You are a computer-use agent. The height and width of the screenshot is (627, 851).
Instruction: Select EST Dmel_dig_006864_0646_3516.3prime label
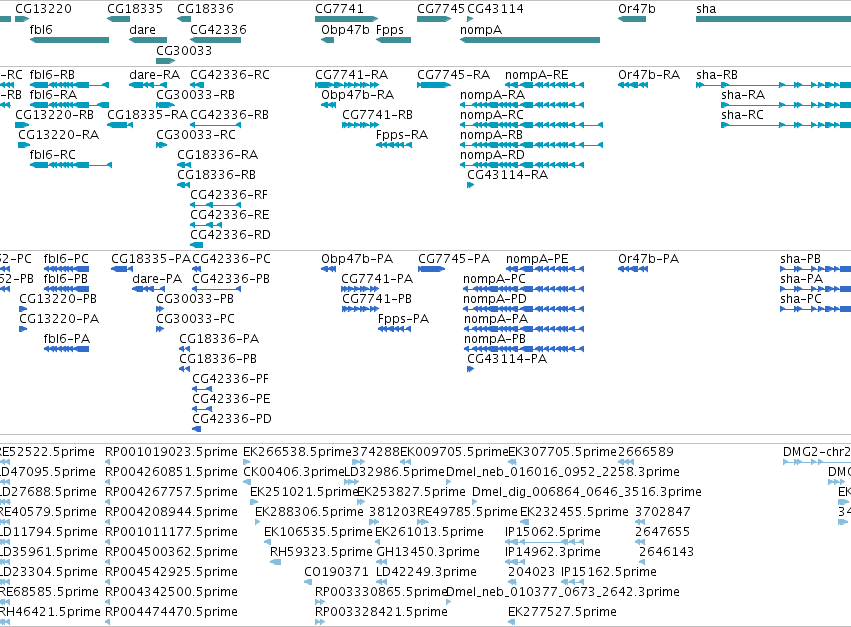coord(586,492)
